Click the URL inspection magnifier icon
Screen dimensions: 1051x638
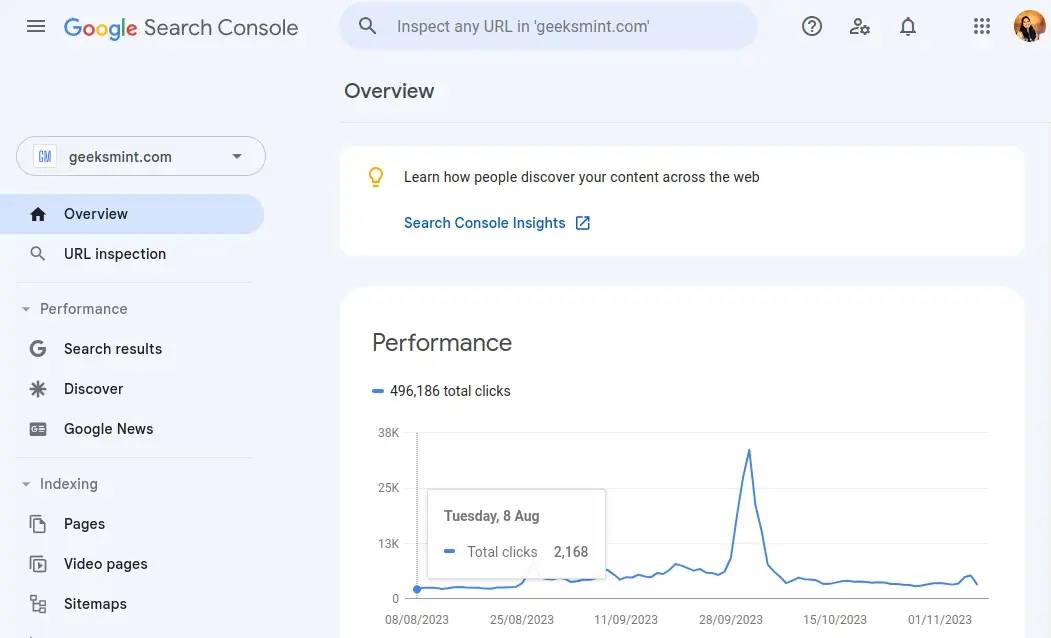tap(38, 254)
